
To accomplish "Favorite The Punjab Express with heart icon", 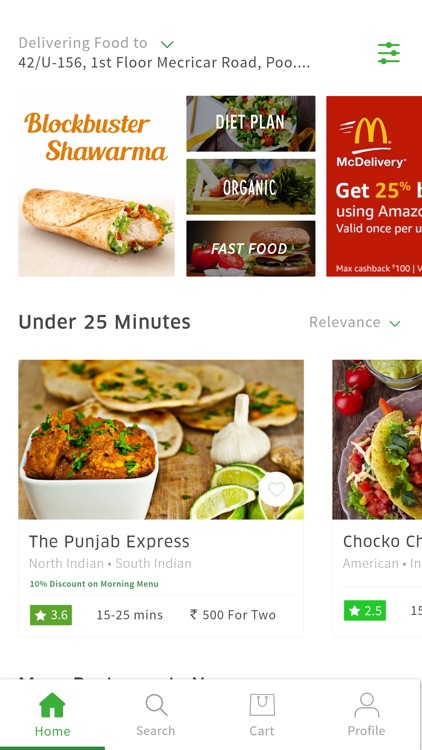I will (276, 489).
